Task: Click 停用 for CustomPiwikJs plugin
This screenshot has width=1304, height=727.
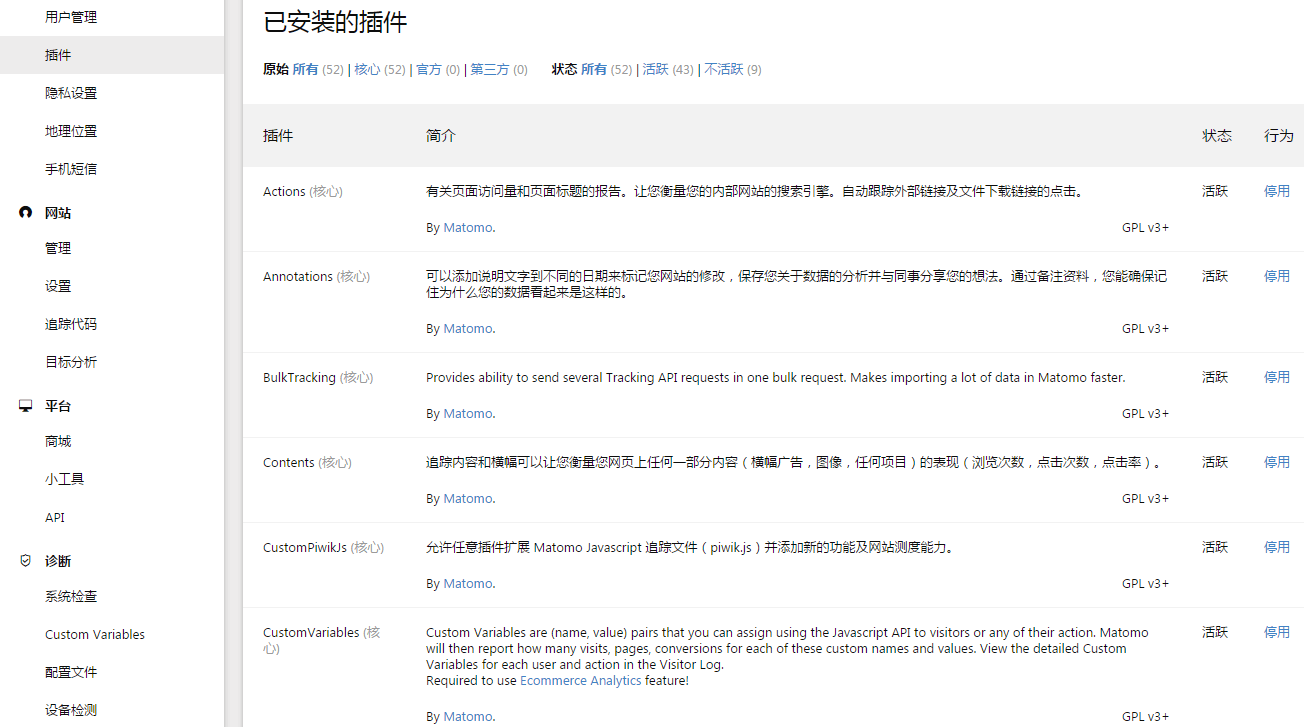Action: 1277,547
